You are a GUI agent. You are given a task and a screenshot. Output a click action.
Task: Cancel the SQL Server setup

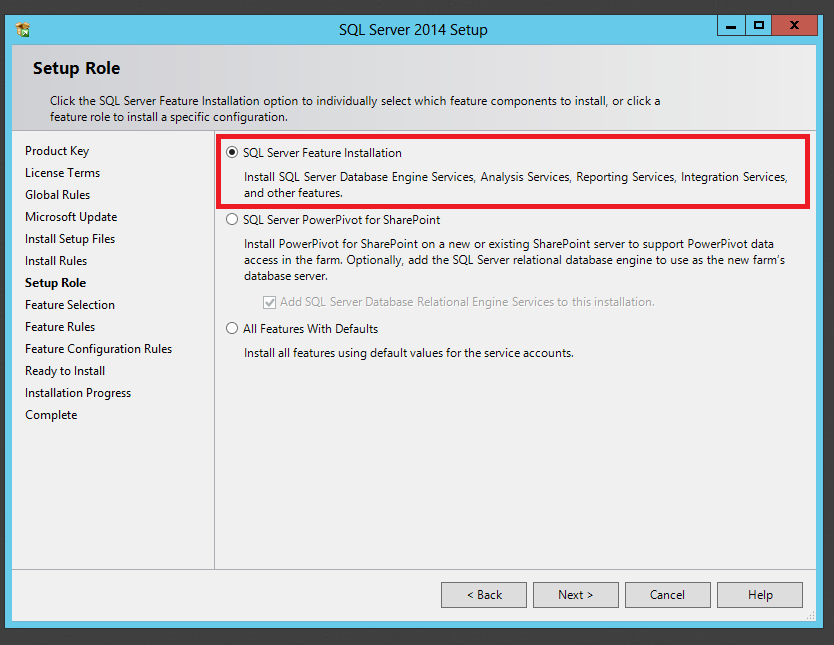[x=667, y=595]
